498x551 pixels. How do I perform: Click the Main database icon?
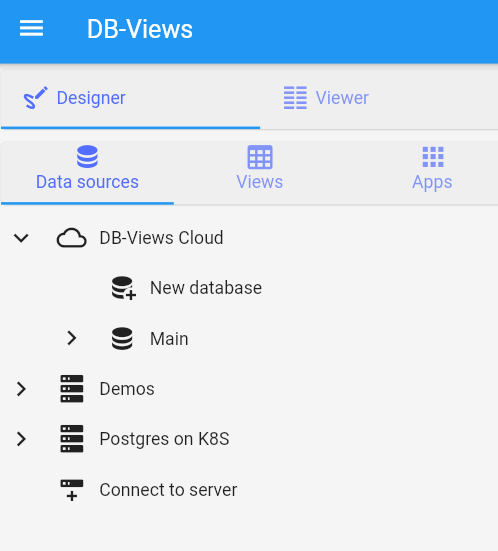click(122, 338)
